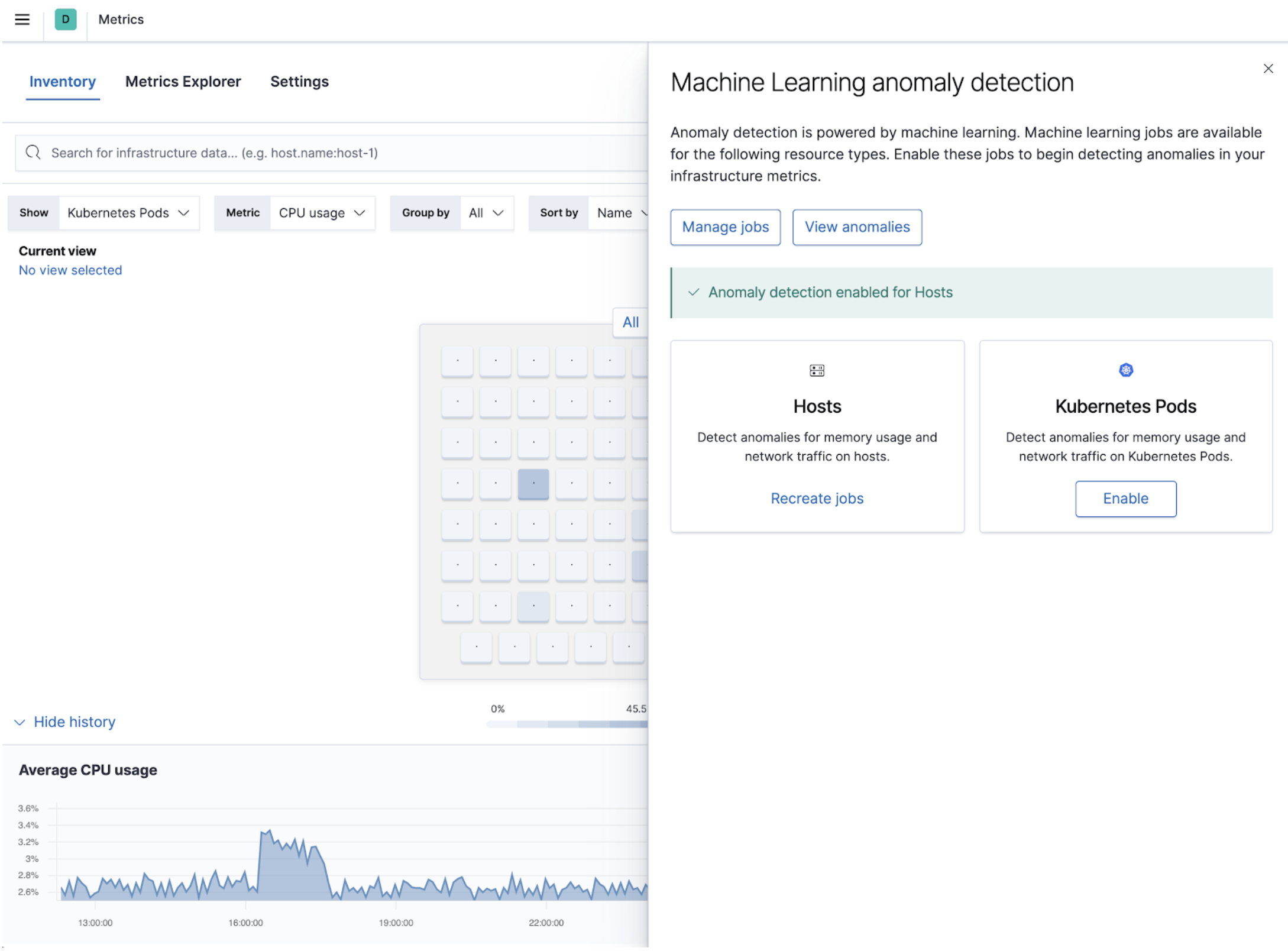Click the Kubernetes Pods settings icon
The width and height of the screenshot is (1288, 951).
click(x=1125, y=370)
